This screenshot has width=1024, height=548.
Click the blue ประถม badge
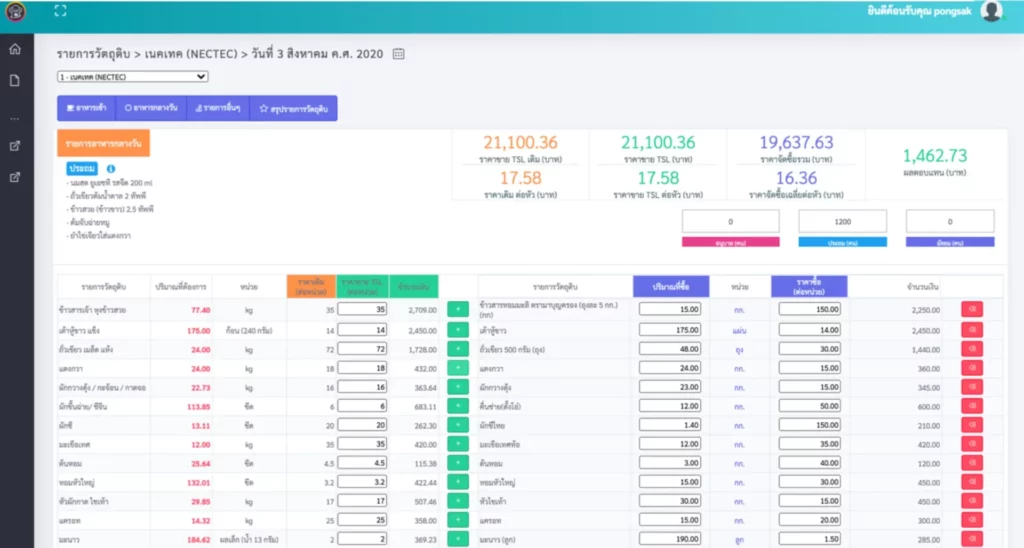click(x=82, y=169)
